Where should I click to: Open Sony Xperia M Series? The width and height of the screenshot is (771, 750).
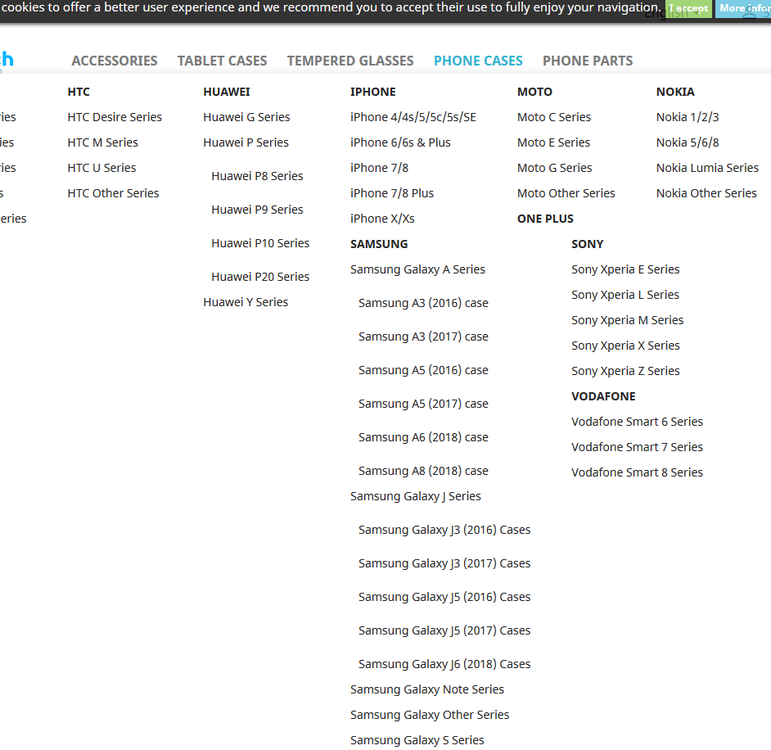pos(627,320)
